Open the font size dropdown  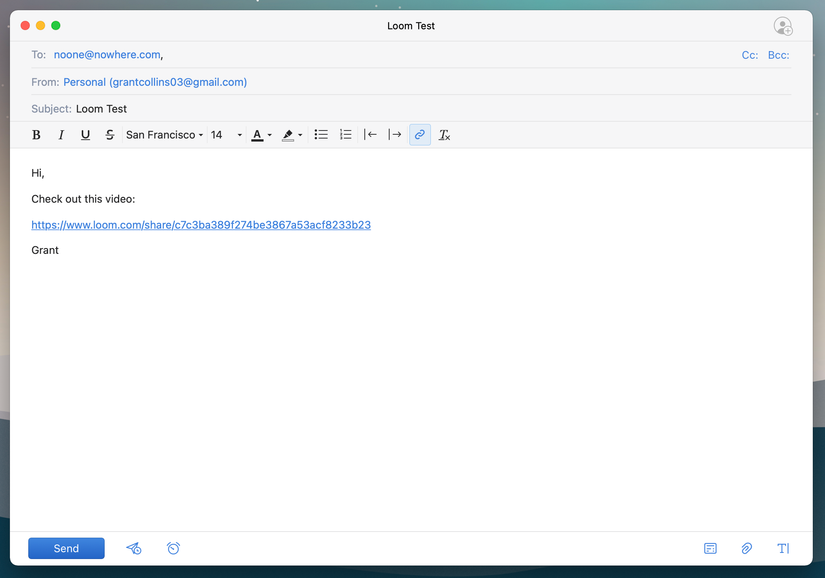(222, 134)
